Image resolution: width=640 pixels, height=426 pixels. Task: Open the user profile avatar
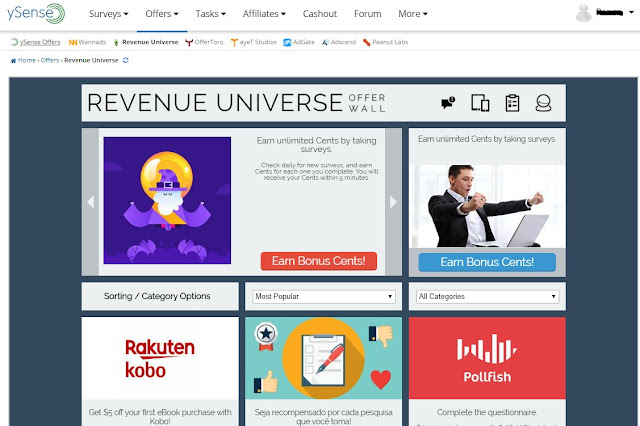pyautogui.click(x=585, y=14)
